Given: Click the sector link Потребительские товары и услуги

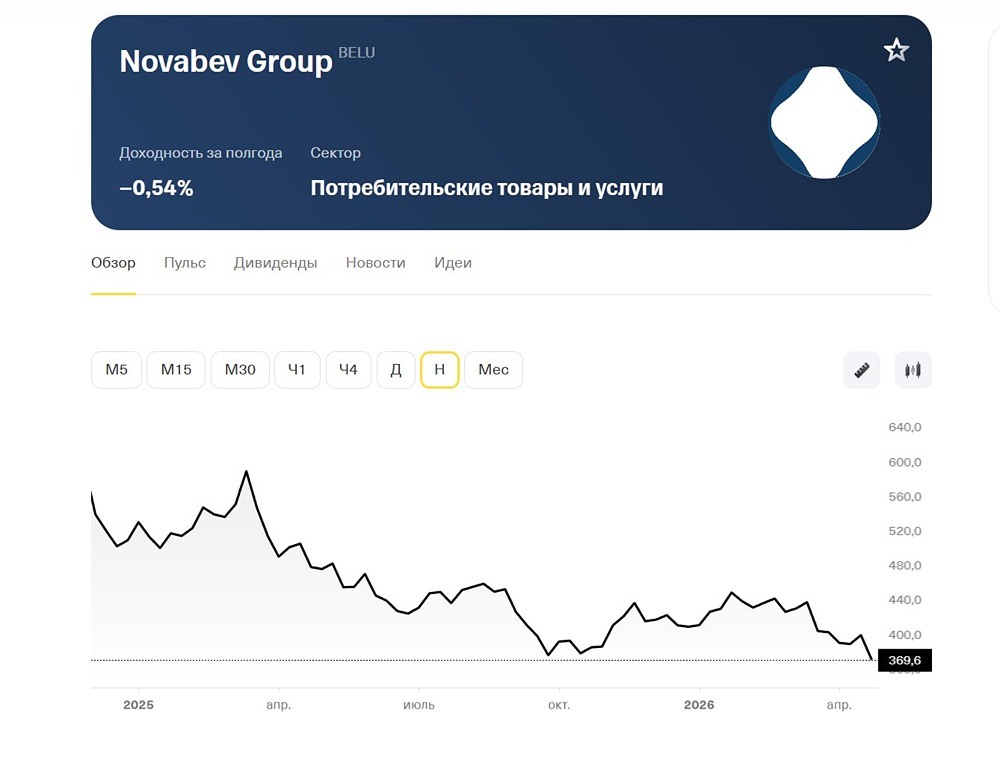Looking at the screenshot, I should coord(487,188).
